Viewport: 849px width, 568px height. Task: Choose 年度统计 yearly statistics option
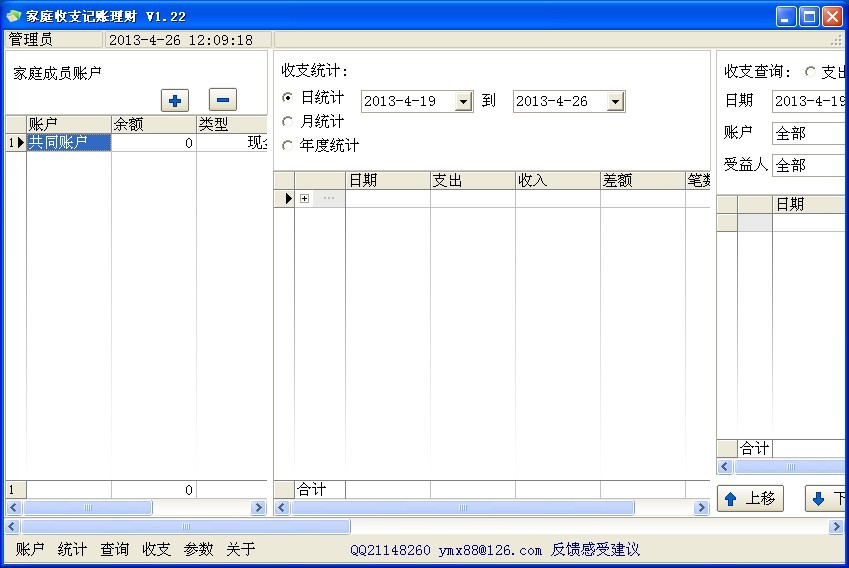[x=288, y=146]
